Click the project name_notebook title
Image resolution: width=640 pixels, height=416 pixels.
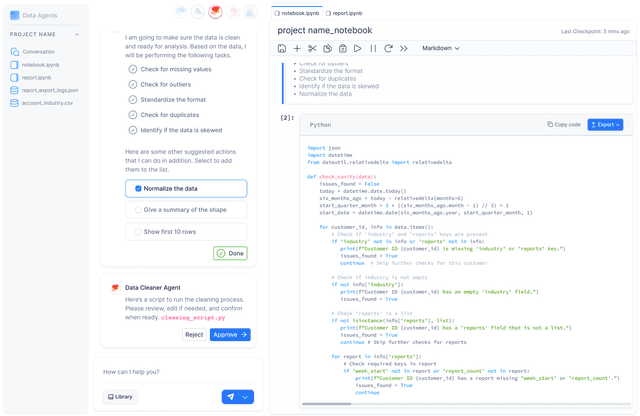(x=324, y=31)
